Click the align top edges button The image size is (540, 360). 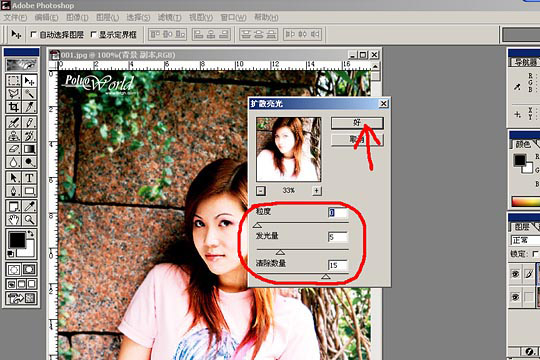(x=156, y=34)
